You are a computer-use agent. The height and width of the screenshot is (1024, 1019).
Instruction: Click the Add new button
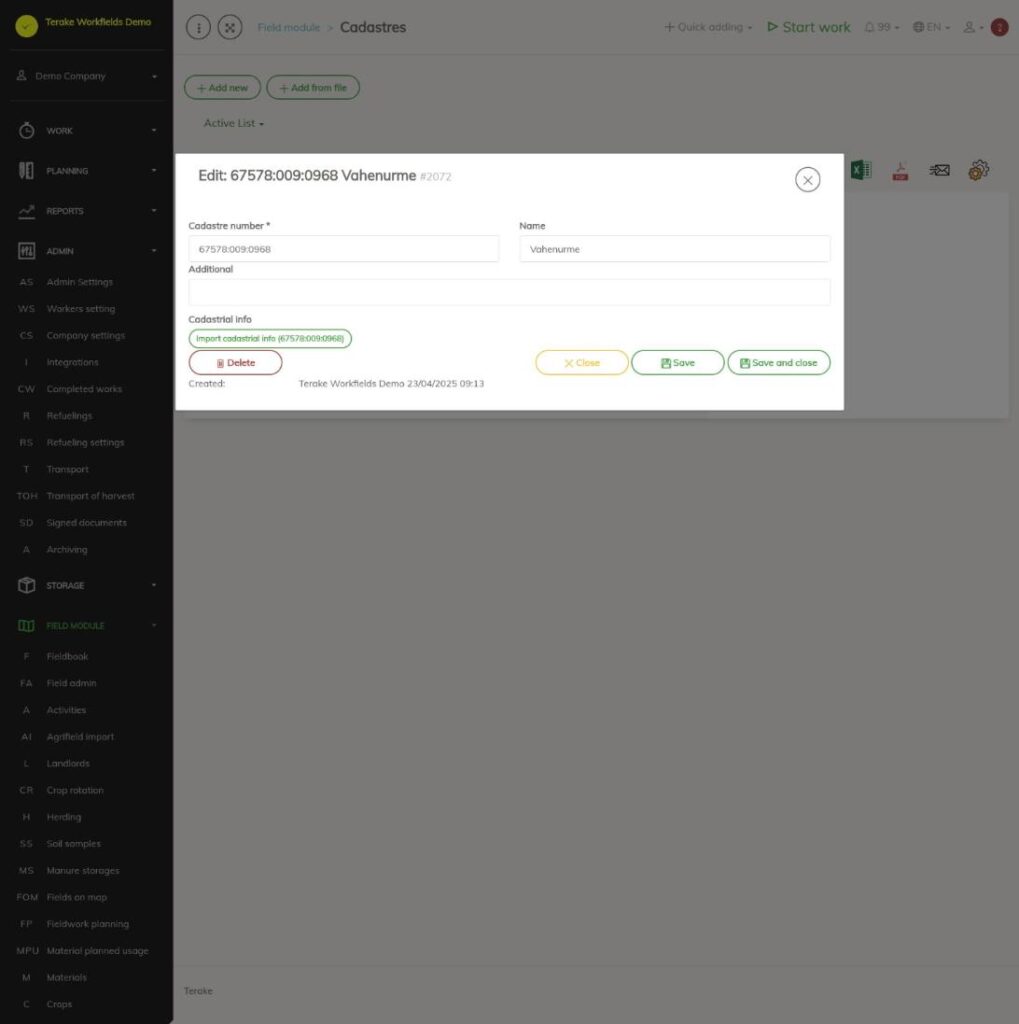tap(222, 88)
